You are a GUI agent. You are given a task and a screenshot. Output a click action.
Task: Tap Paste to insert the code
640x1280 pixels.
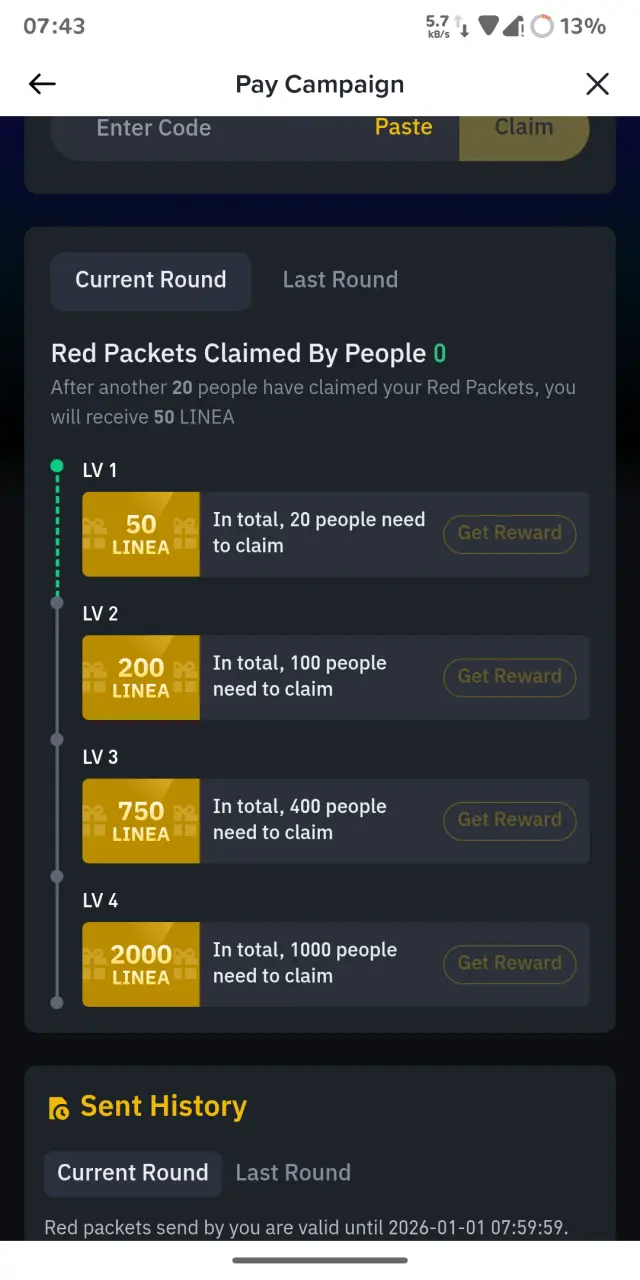[404, 127]
